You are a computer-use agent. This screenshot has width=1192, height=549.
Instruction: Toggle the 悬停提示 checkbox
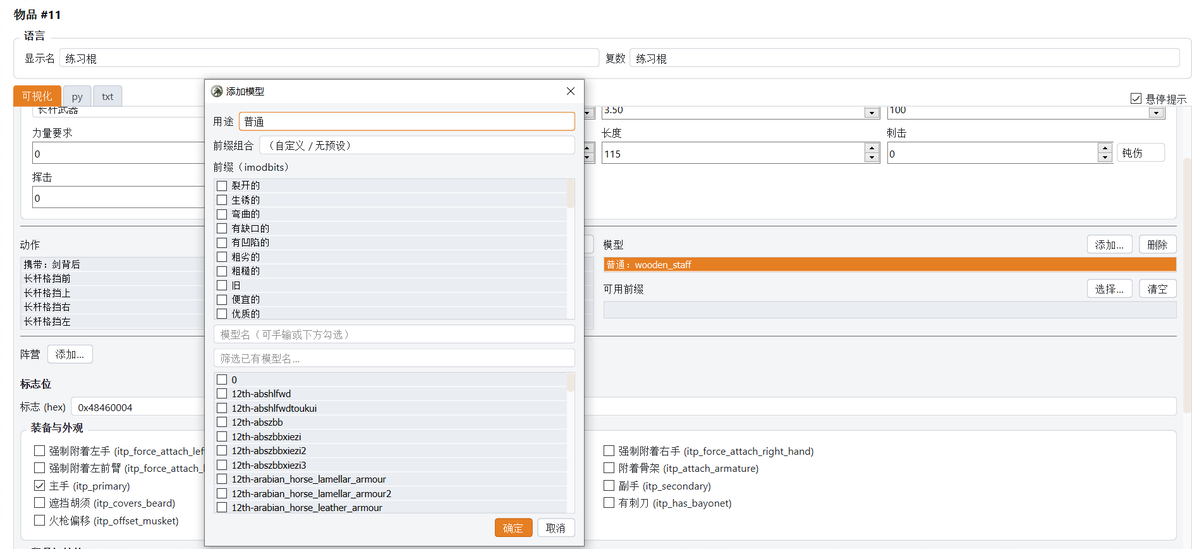coord(1137,98)
